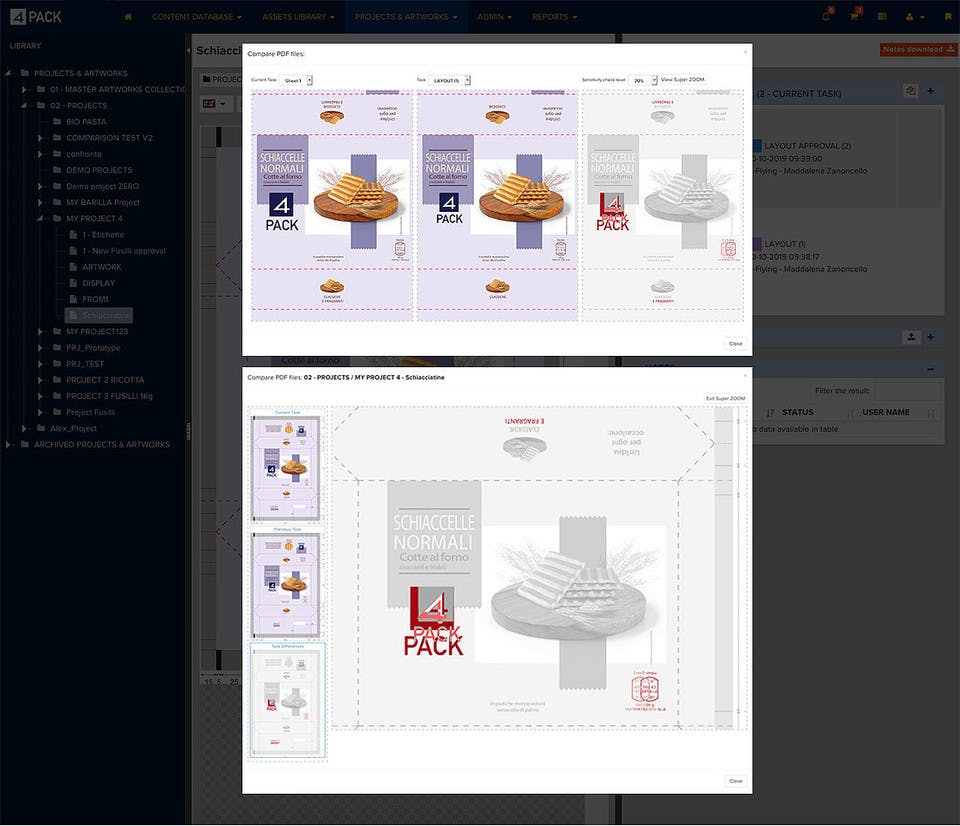The width and height of the screenshot is (960, 826).
Task: Click the ARTWORK file icon in the tree
Action: 73,267
